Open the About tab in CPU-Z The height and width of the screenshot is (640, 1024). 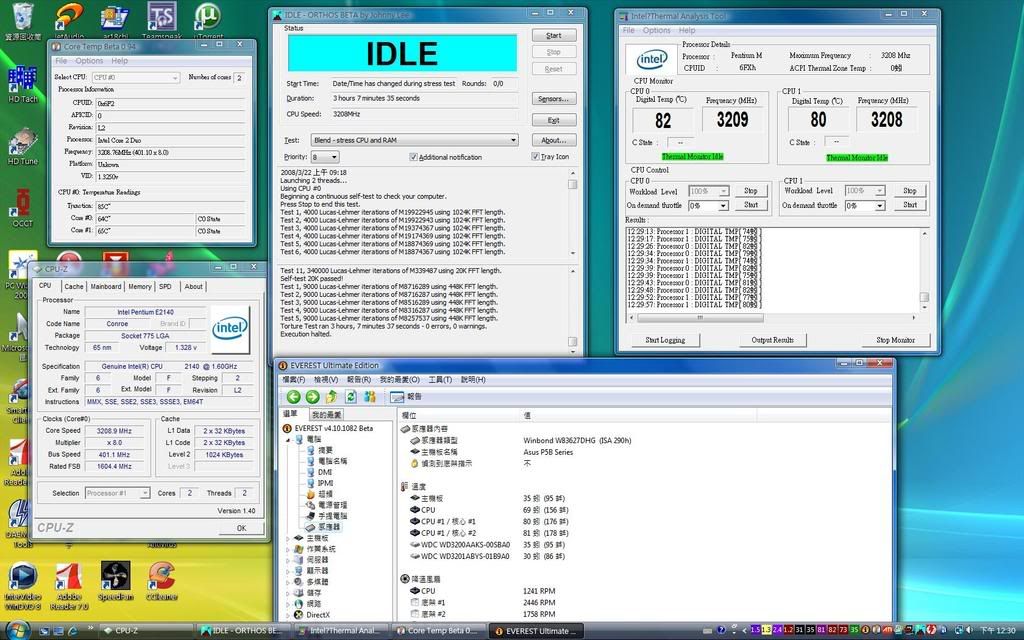point(193,287)
